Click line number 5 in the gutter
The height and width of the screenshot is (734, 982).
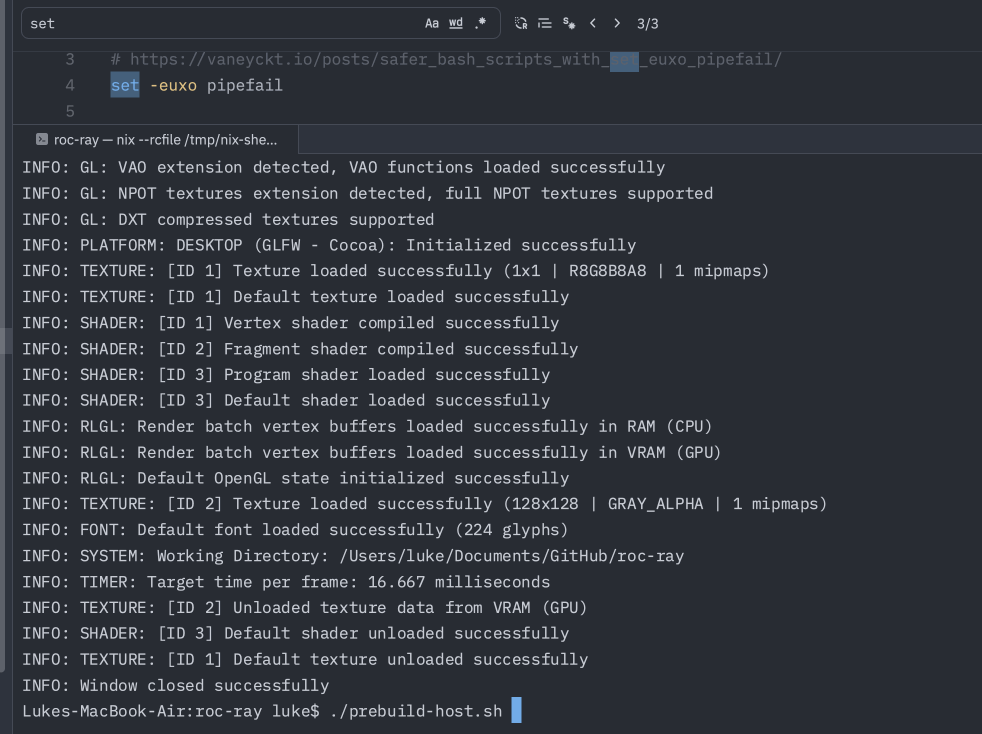70,111
